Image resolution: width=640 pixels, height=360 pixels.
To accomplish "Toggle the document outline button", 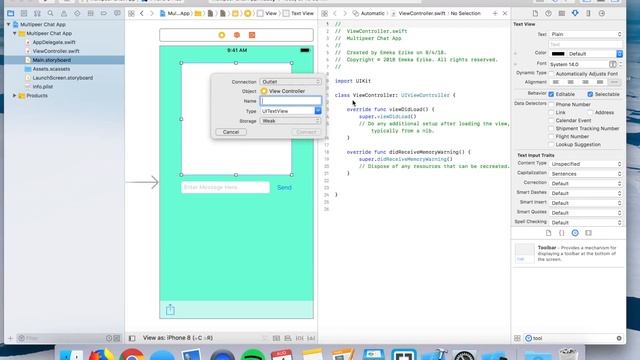I will coord(132,338).
